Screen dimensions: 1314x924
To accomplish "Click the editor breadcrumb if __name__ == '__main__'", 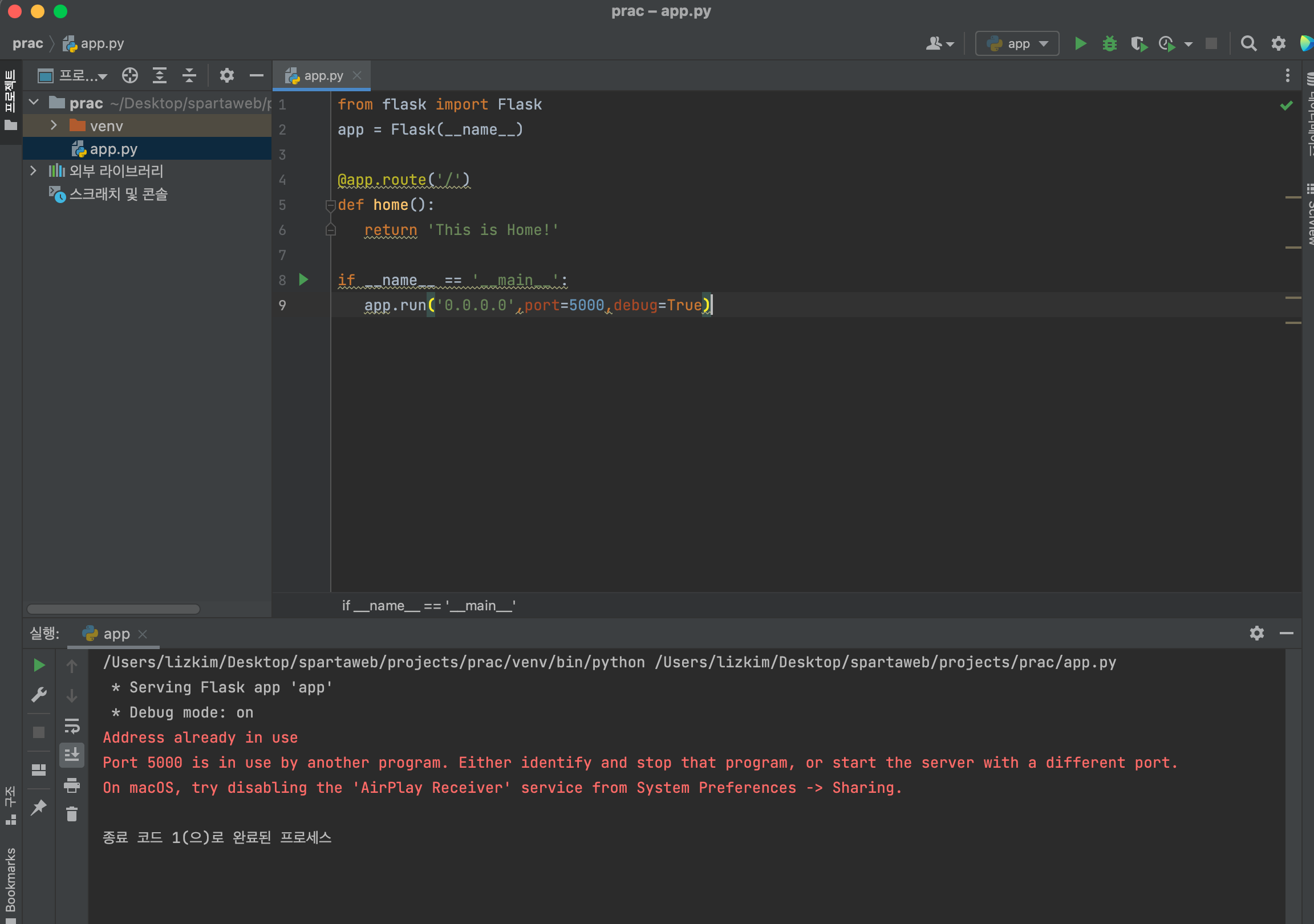I will point(429,605).
